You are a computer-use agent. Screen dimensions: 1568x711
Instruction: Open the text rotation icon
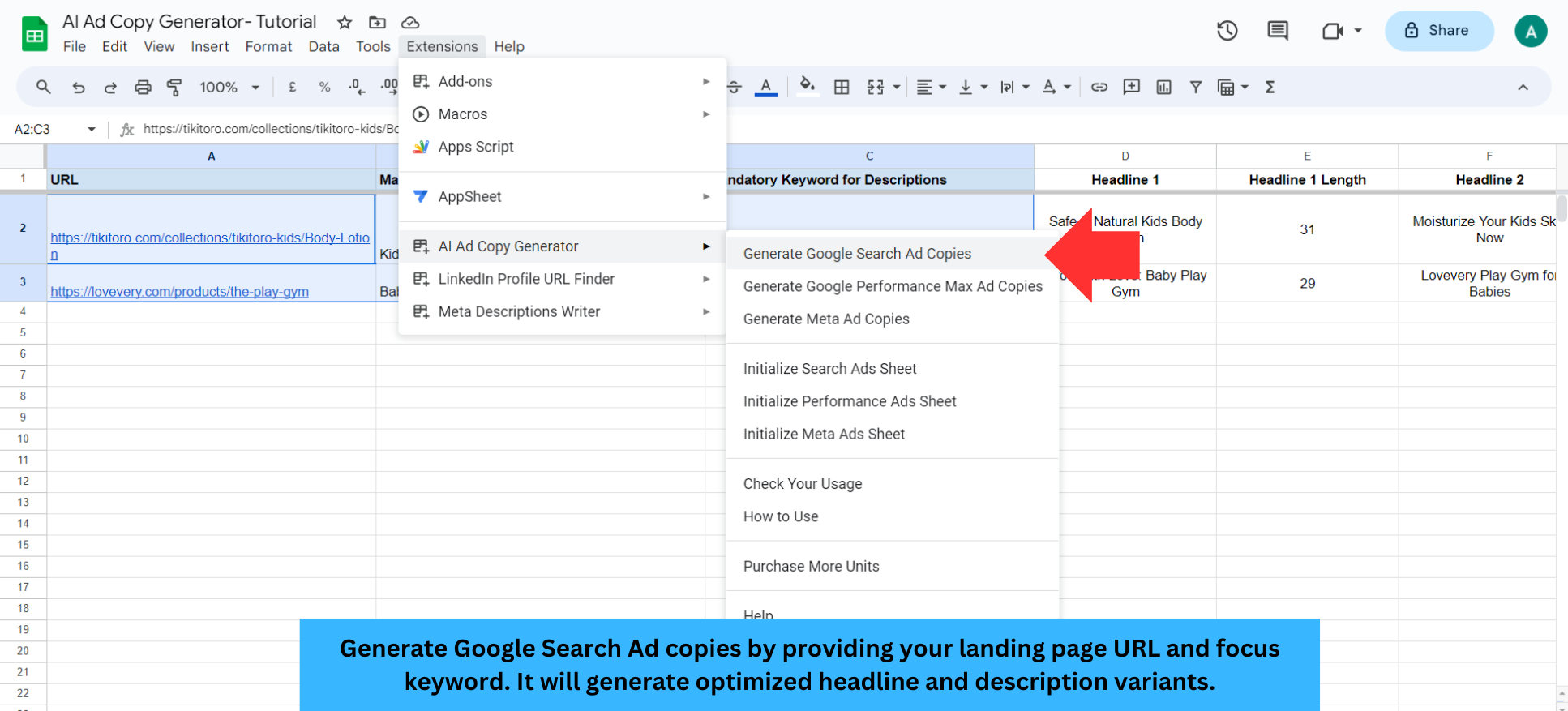(x=1049, y=88)
